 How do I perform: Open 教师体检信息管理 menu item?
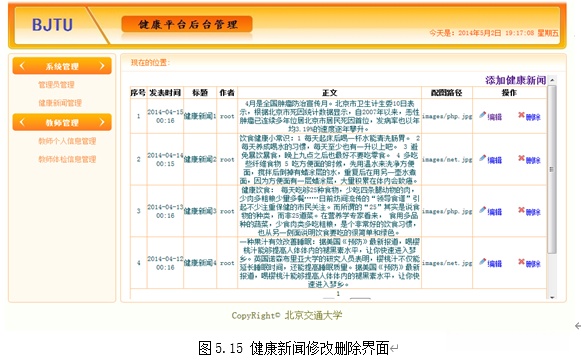coord(67,159)
